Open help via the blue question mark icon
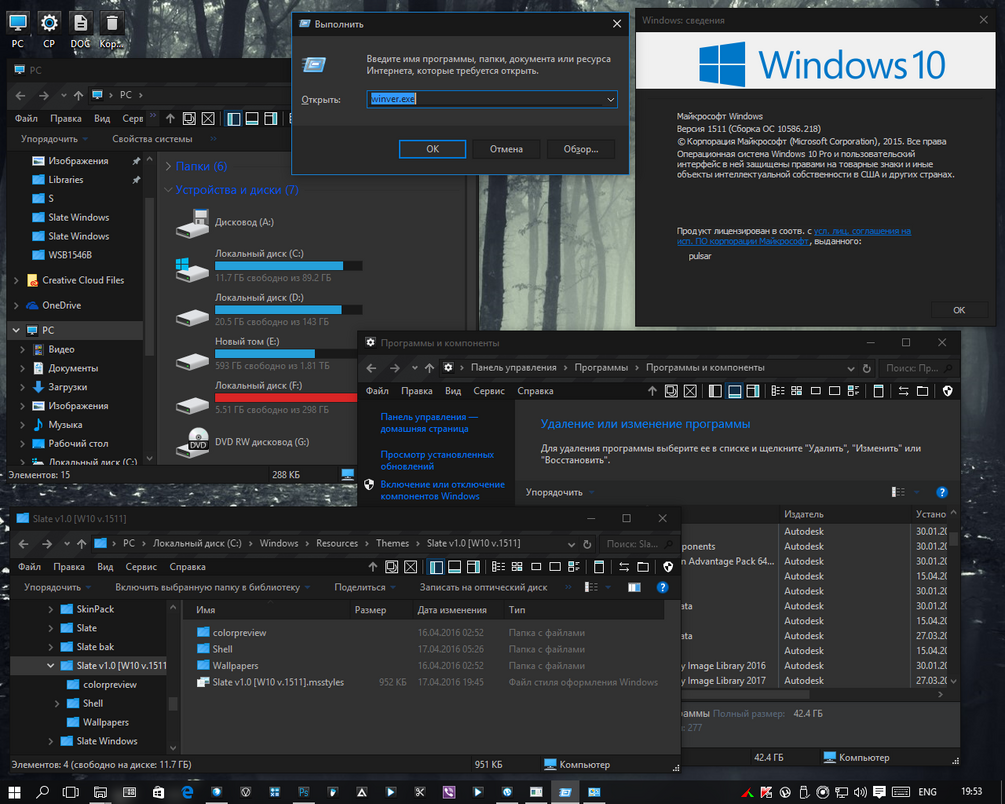The image size is (1005, 804). point(662,587)
